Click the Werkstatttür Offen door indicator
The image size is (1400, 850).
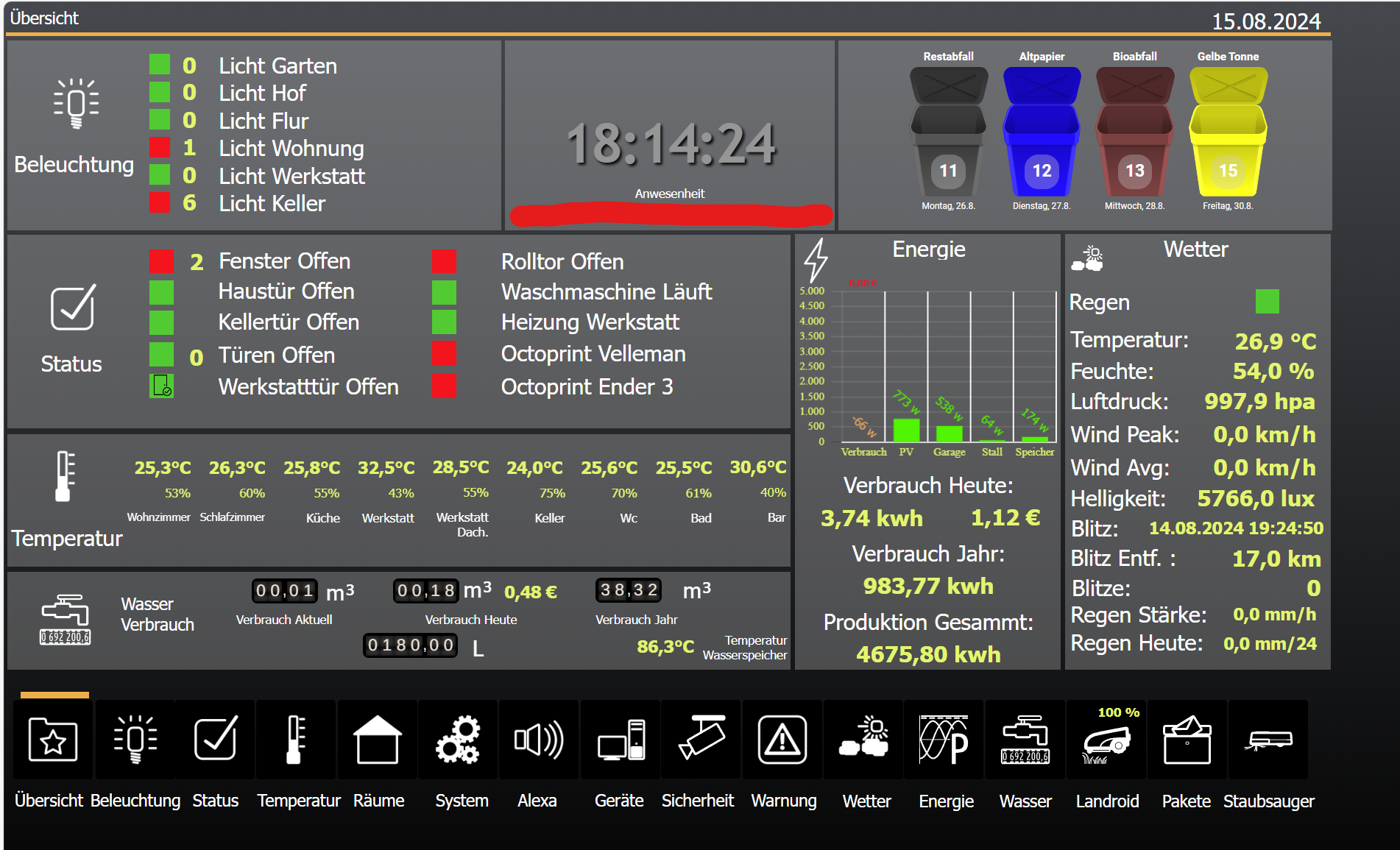pos(161,386)
